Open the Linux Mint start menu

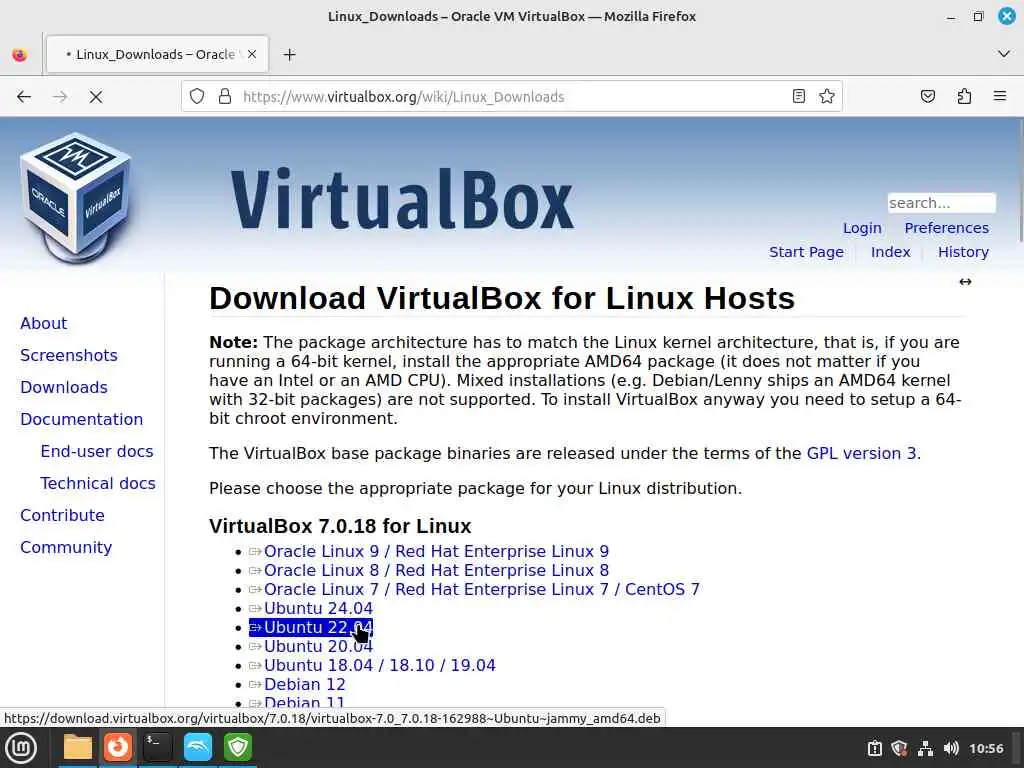[x=21, y=748]
